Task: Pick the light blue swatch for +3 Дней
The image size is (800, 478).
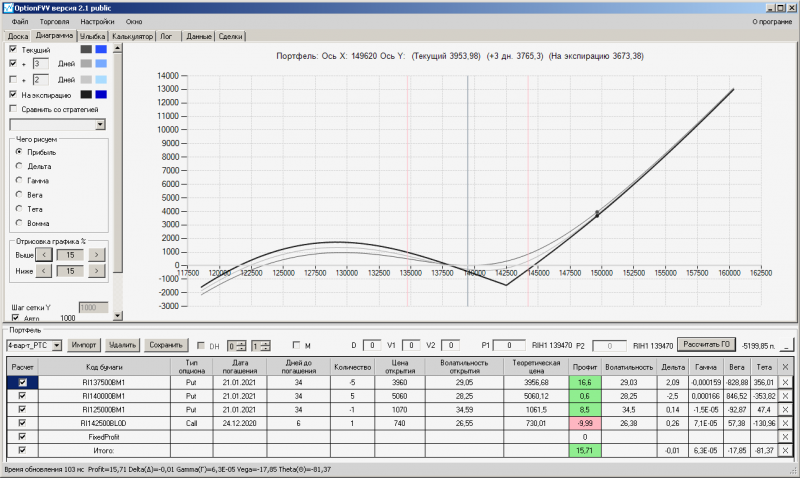Action: click(101, 63)
